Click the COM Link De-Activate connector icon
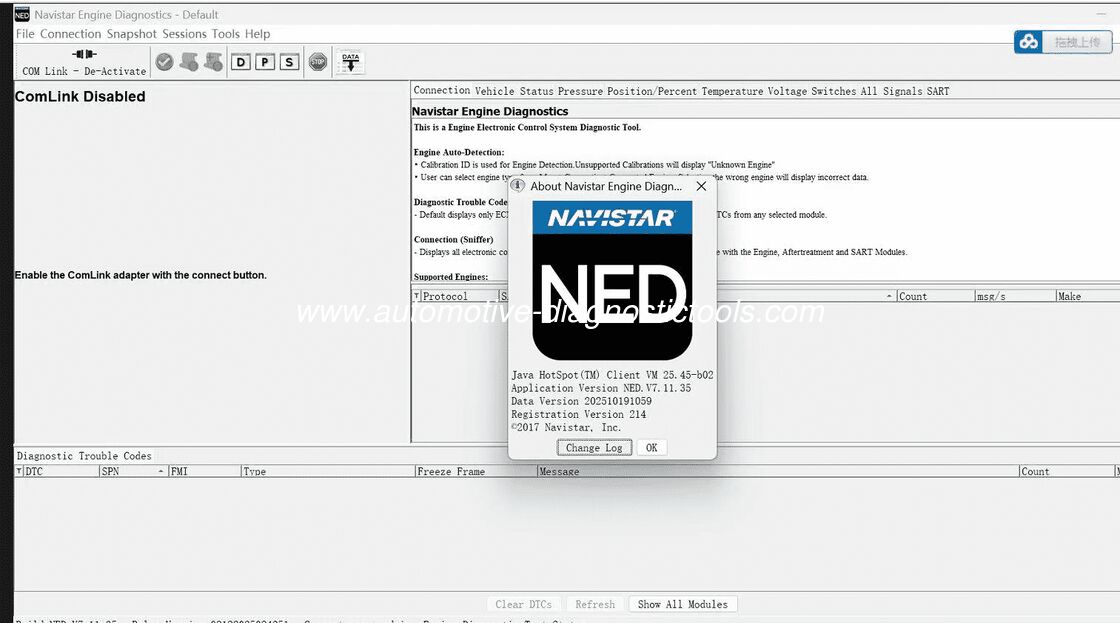Image resolution: width=1120 pixels, height=623 pixels. (84, 55)
